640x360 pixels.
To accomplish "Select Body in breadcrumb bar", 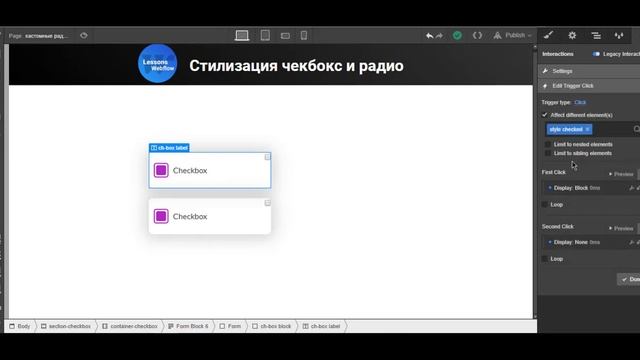I will [x=20, y=326].
